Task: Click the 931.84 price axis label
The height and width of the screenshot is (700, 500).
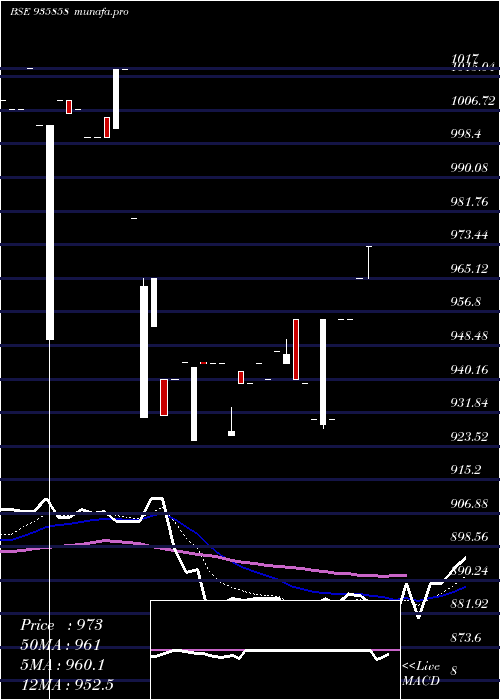Action: point(470,403)
